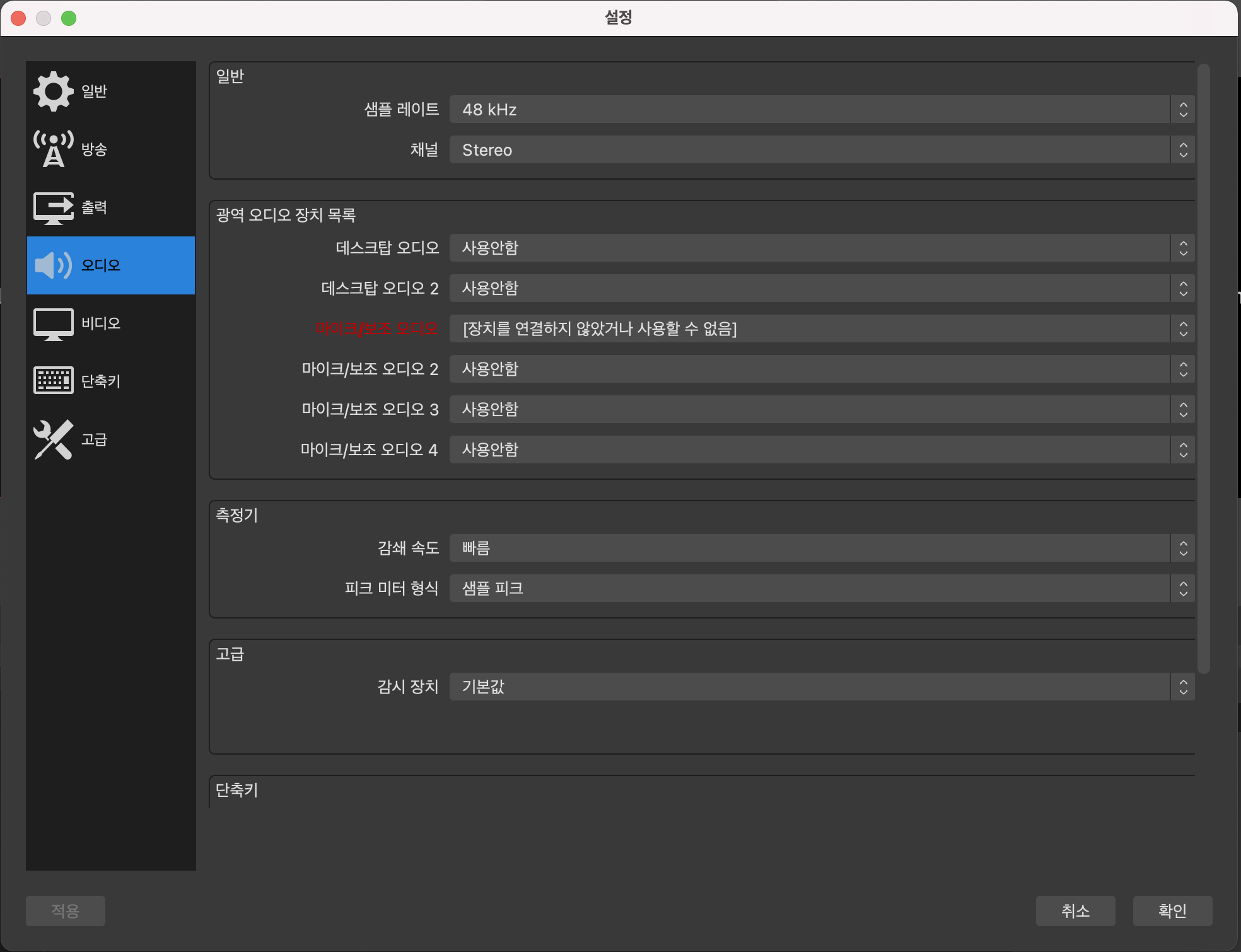Open the 채널 Stereo dropdown
This screenshot has height=952, width=1241.
coord(822,150)
